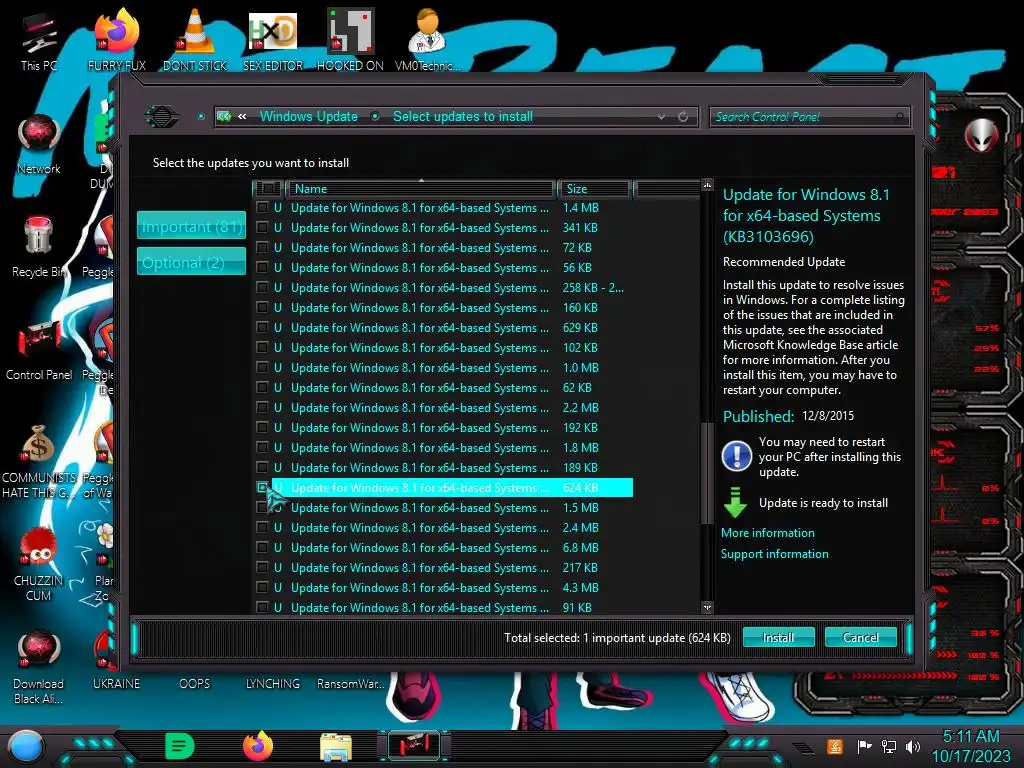Click the orange Java tray icon
This screenshot has width=1024, height=768.
click(x=835, y=746)
